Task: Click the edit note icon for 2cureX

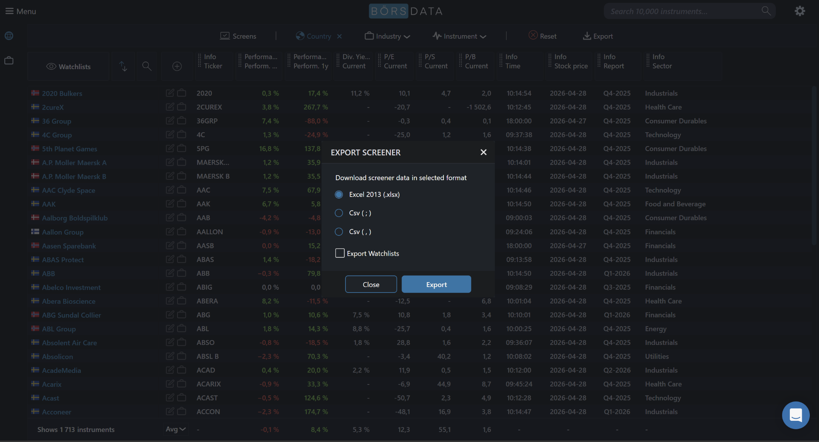Action: (x=170, y=107)
